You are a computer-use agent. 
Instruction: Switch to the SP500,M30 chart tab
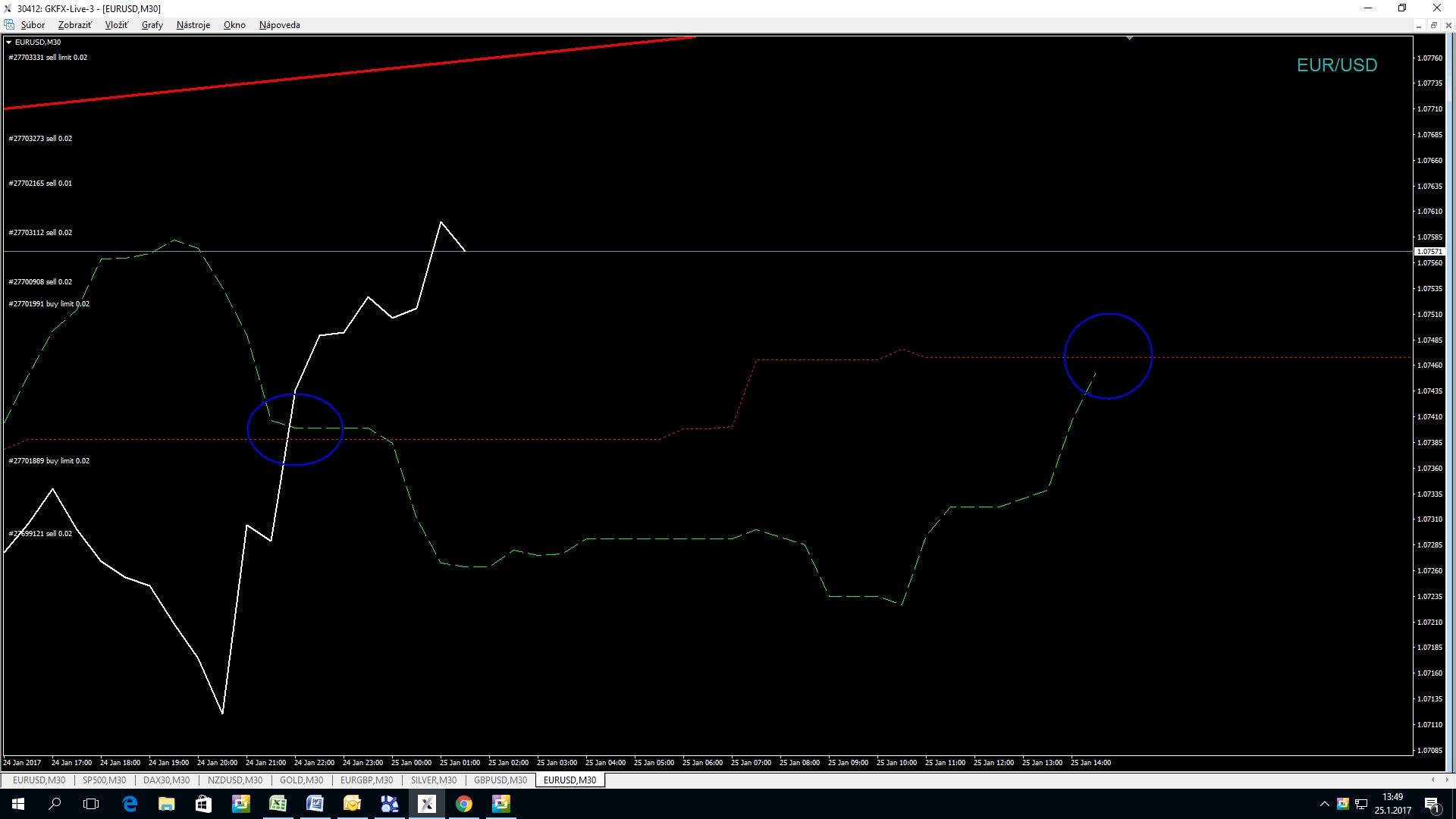[x=104, y=780]
